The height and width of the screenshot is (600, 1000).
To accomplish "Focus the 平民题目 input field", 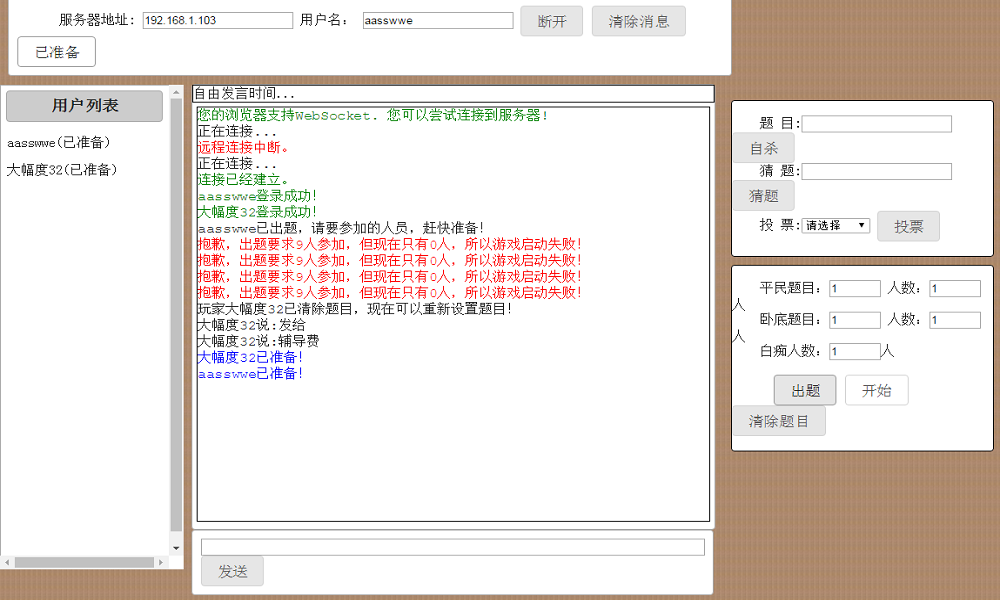I will [855, 289].
